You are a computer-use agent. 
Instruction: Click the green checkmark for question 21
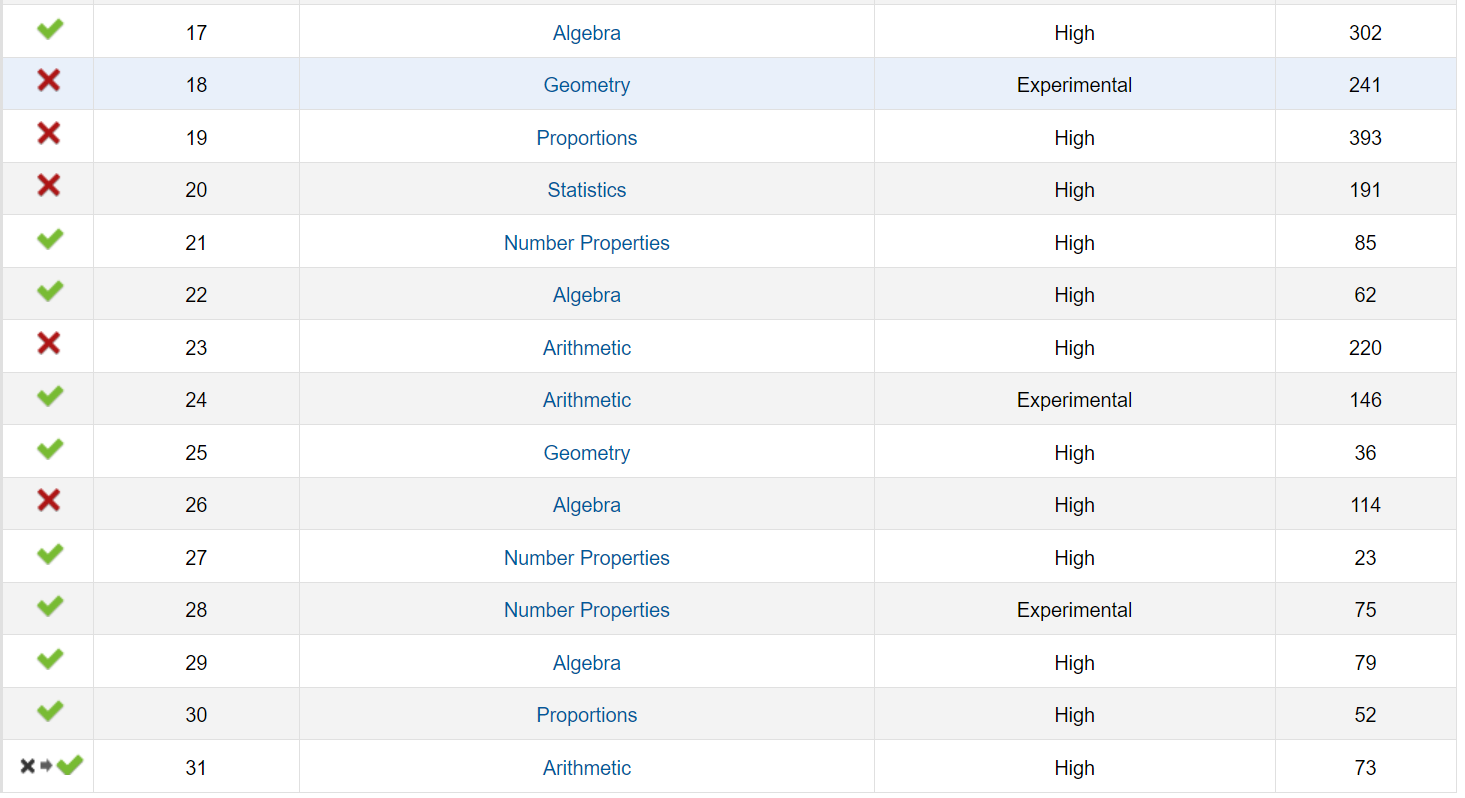pos(49,240)
